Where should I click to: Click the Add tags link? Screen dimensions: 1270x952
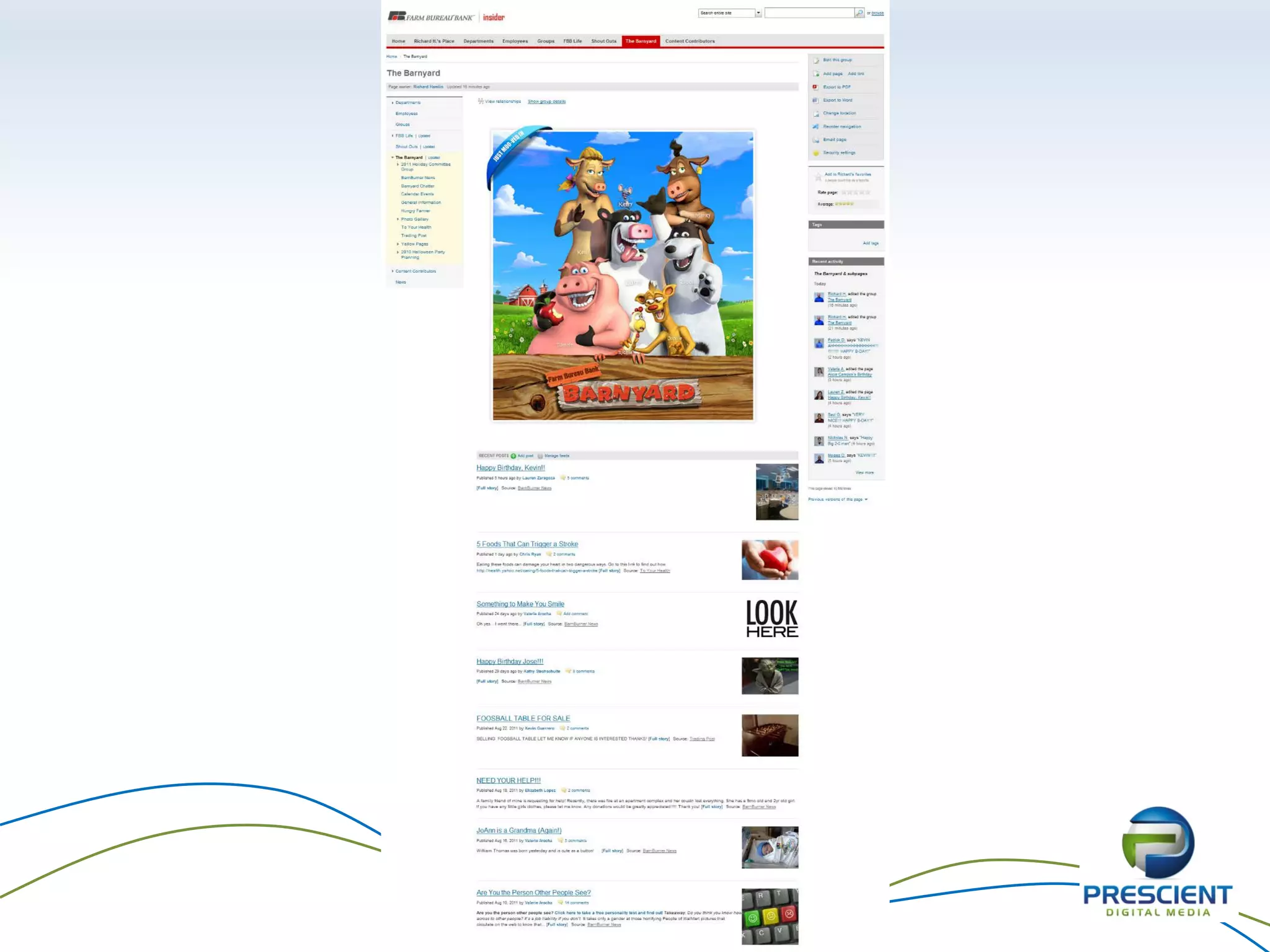pyautogui.click(x=870, y=244)
